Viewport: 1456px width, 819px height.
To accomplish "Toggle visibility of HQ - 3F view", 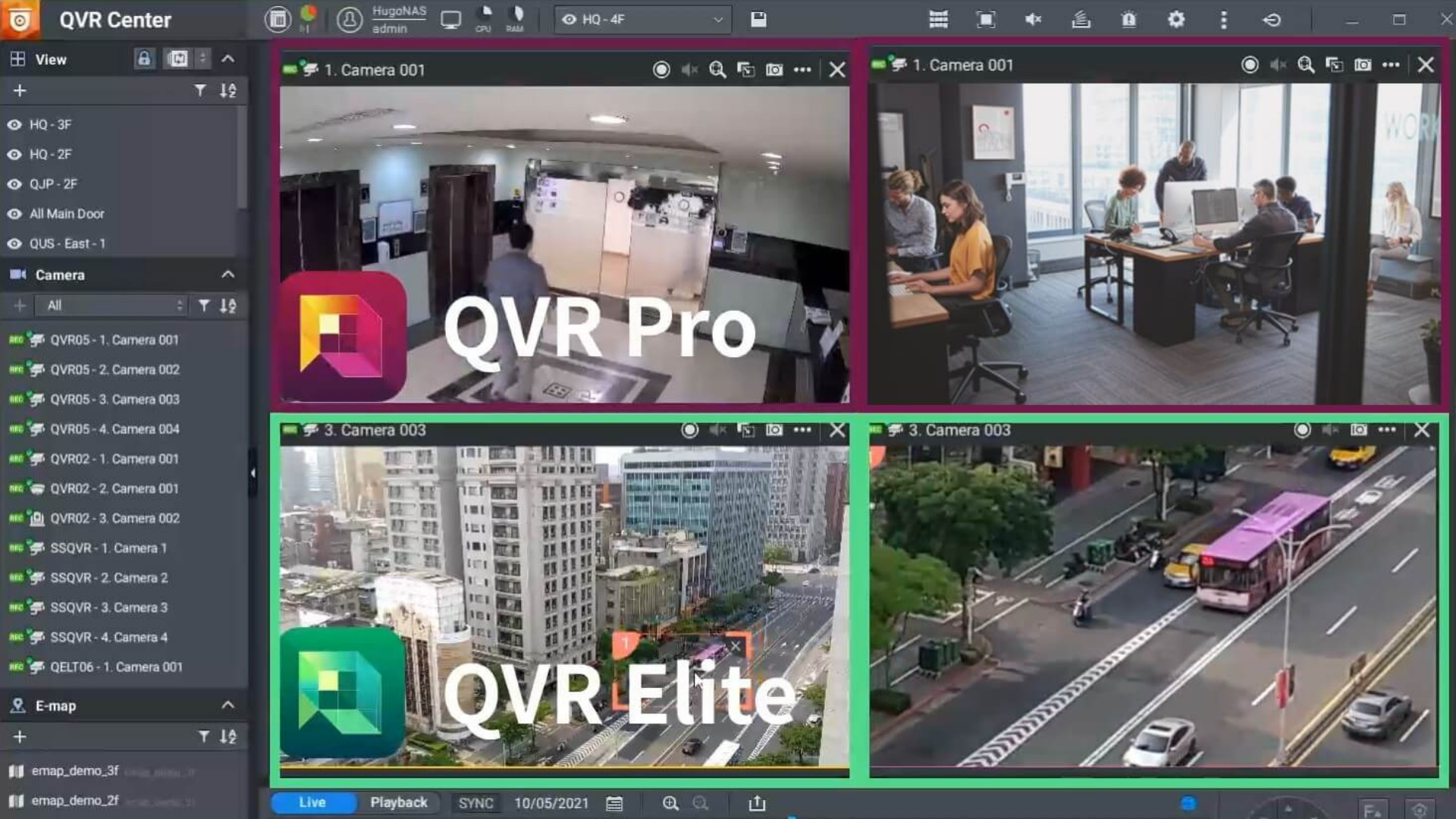I will [14, 124].
